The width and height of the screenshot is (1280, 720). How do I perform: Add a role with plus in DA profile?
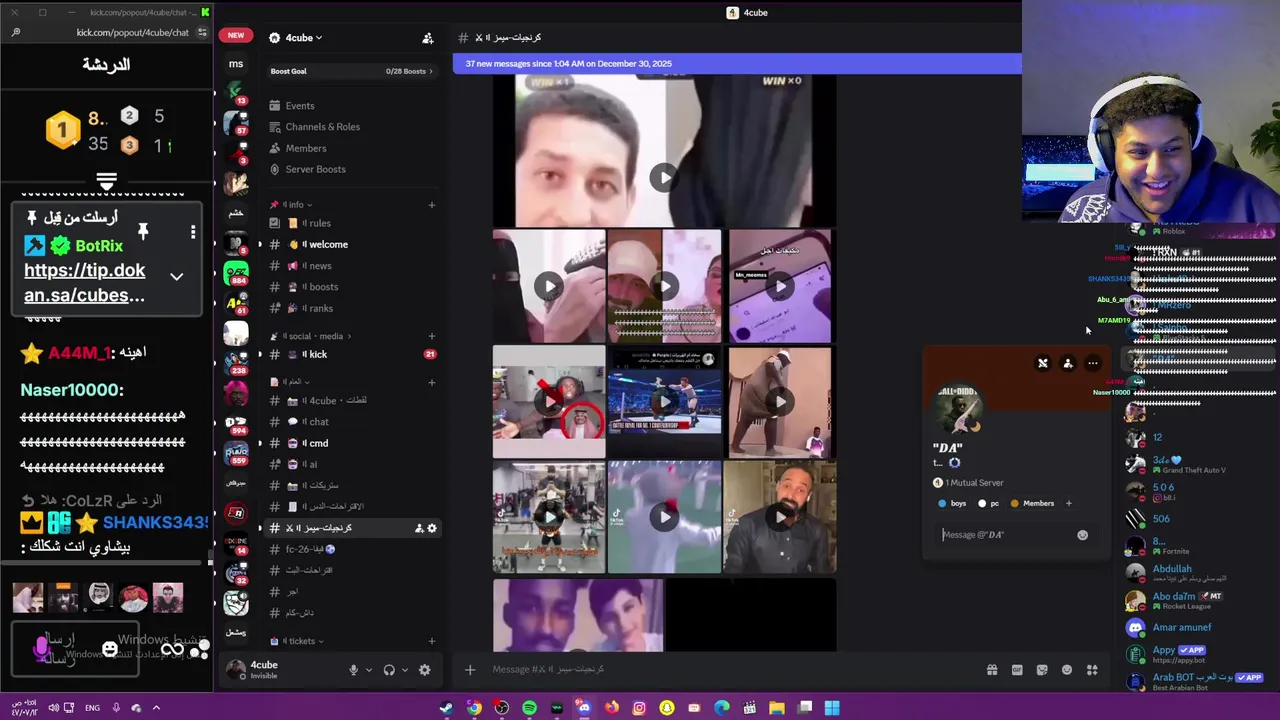coord(1068,504)
